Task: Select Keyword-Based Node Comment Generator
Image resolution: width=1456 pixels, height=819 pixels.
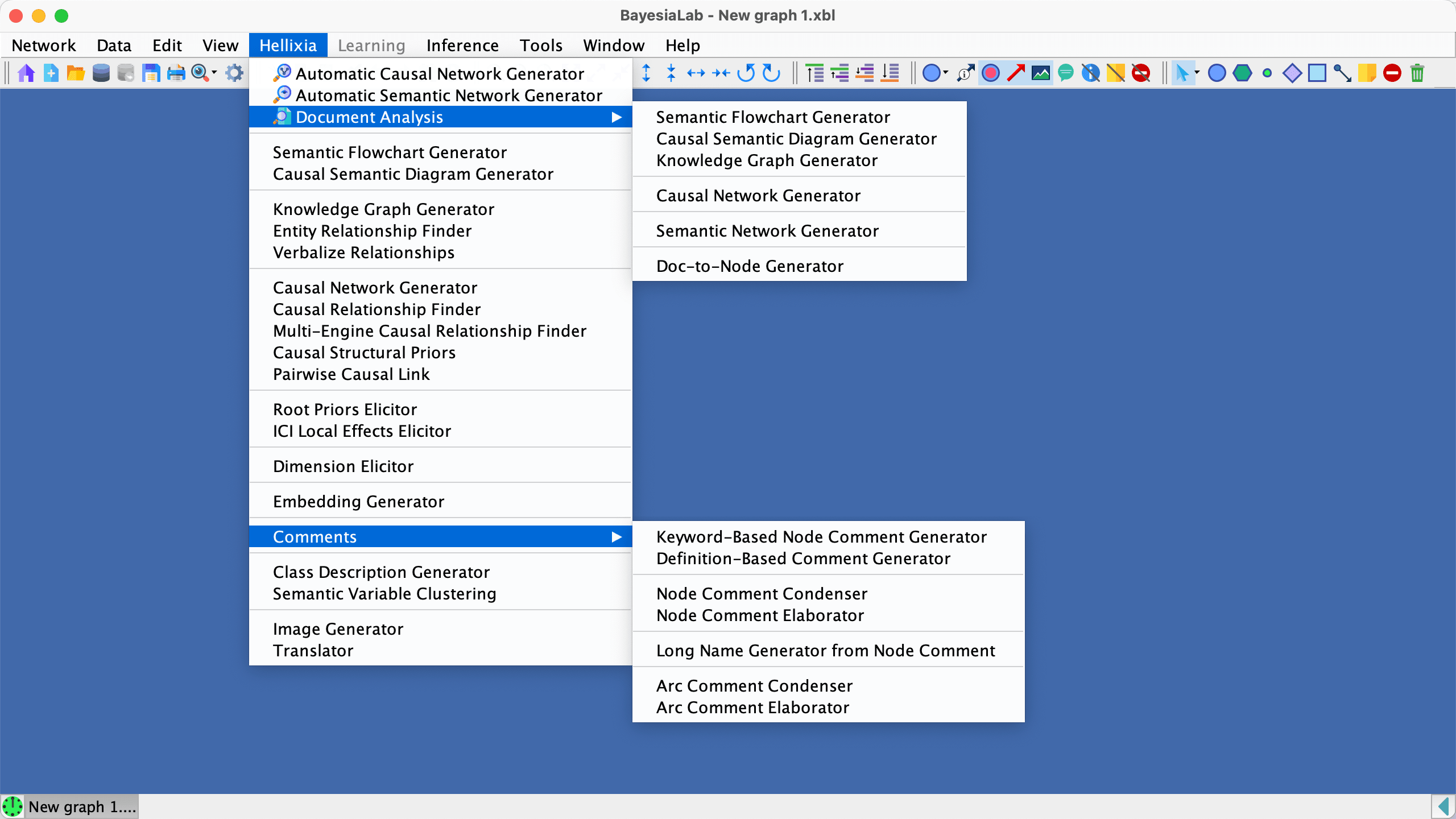Action: [829, 536]
